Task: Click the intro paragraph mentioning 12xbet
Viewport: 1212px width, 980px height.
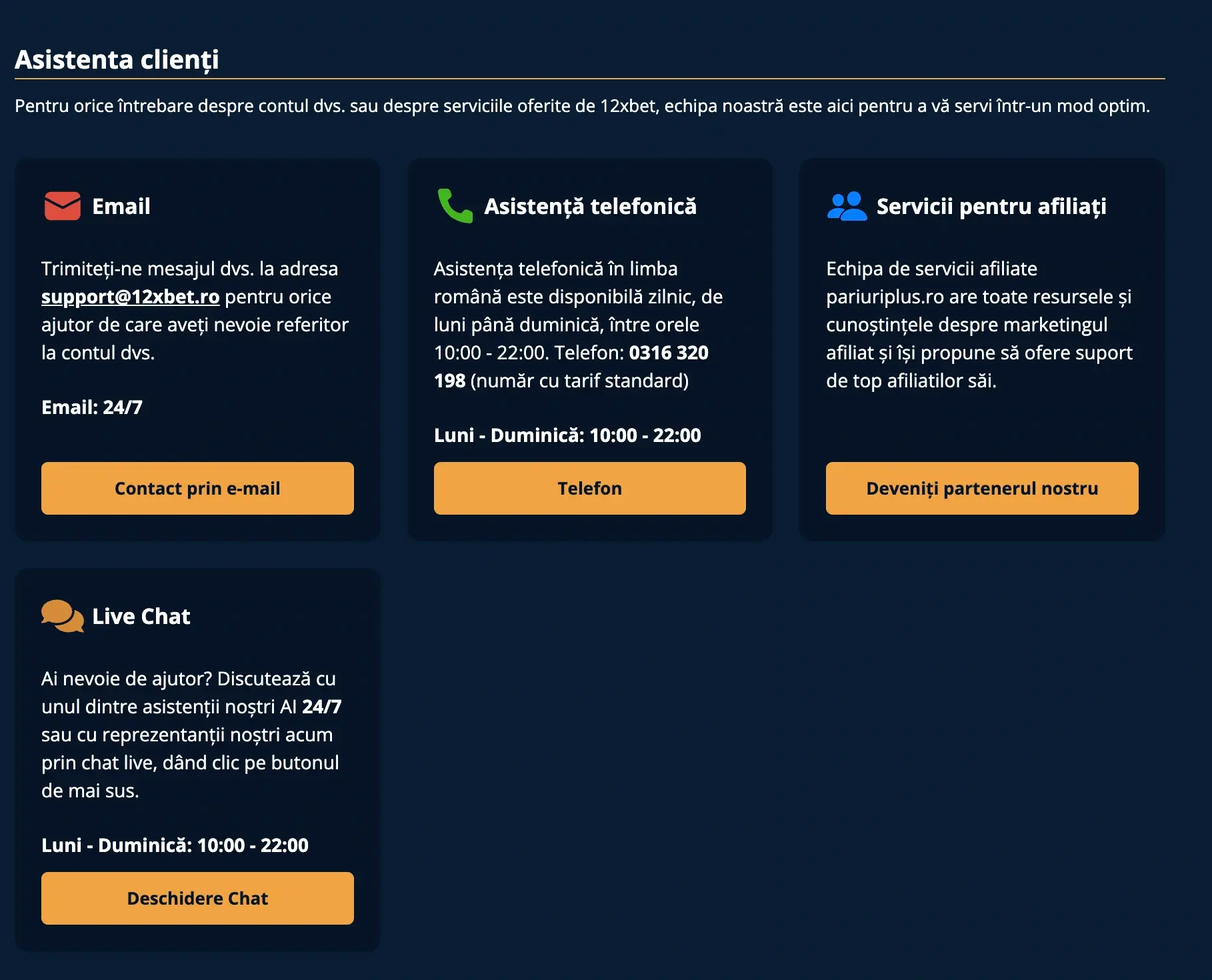Action: [582, 106]
